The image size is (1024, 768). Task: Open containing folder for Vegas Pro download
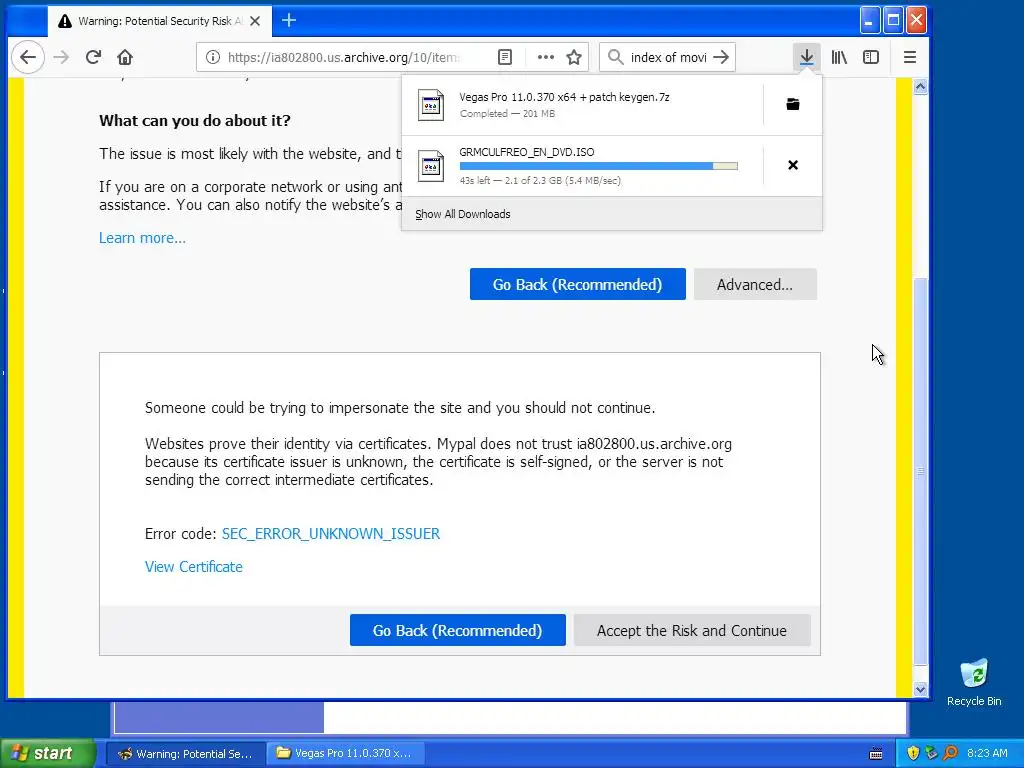[x=793, y=104]
